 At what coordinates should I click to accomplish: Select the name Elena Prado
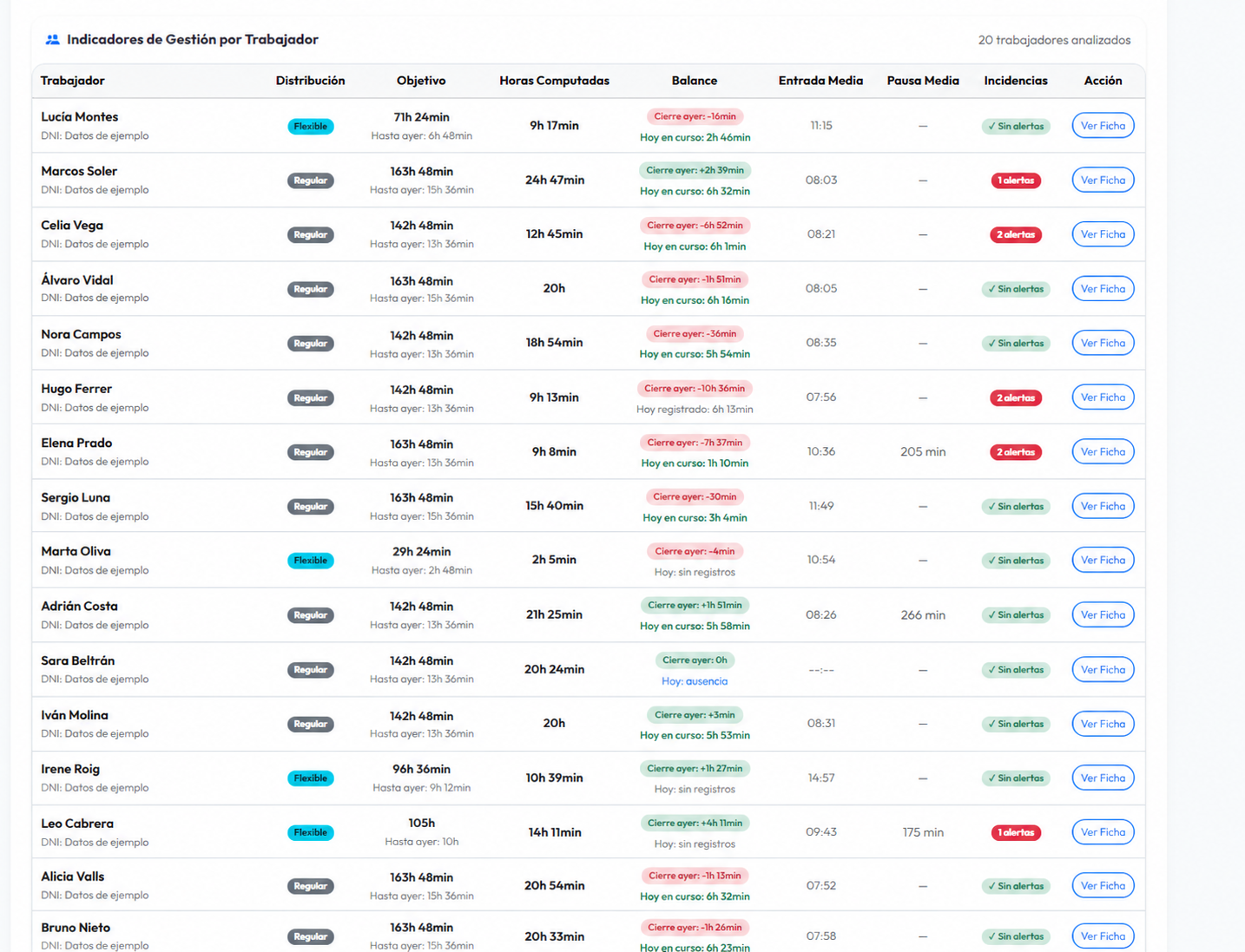(x=76, y=443)
